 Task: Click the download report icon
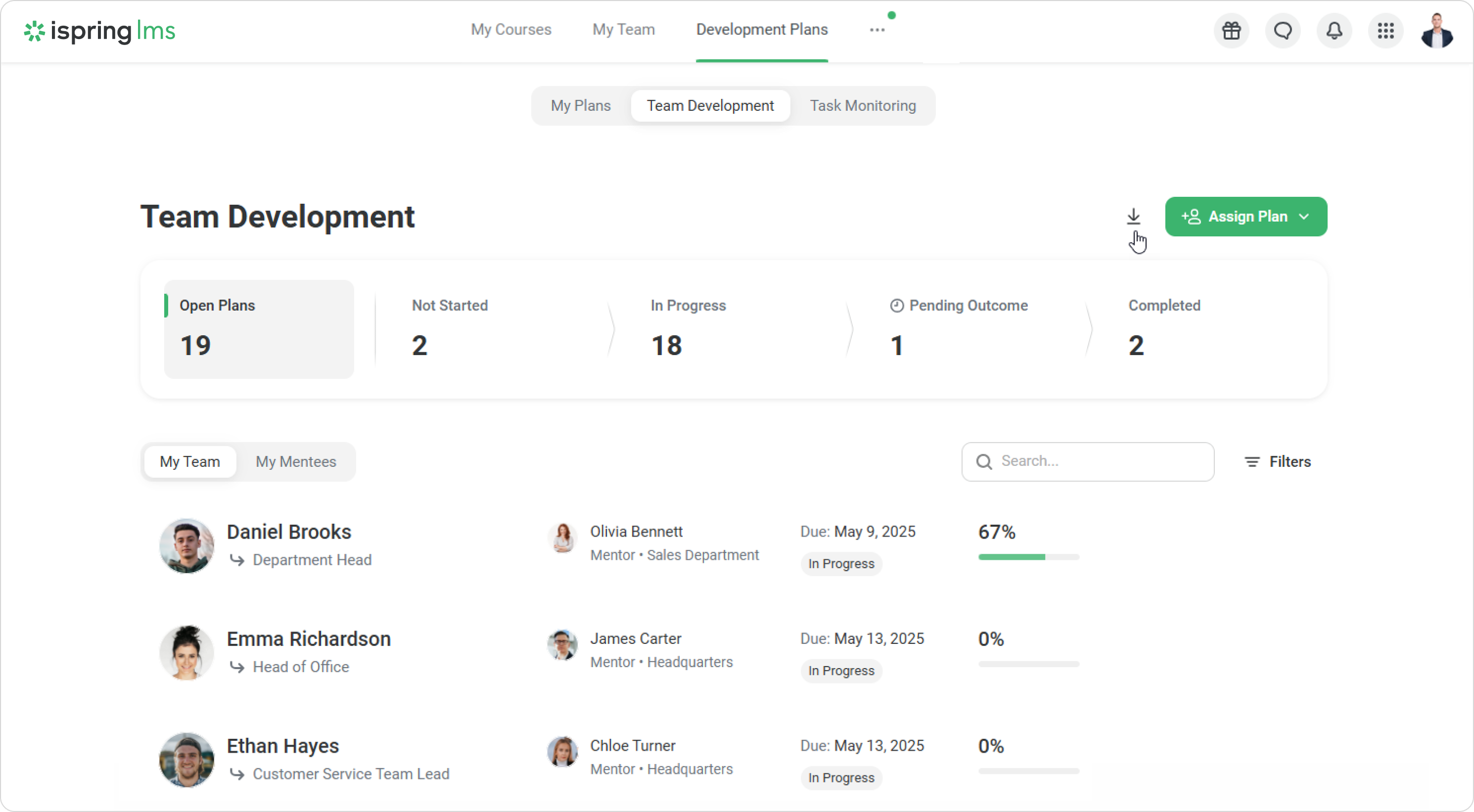[x=1133, y=216]
